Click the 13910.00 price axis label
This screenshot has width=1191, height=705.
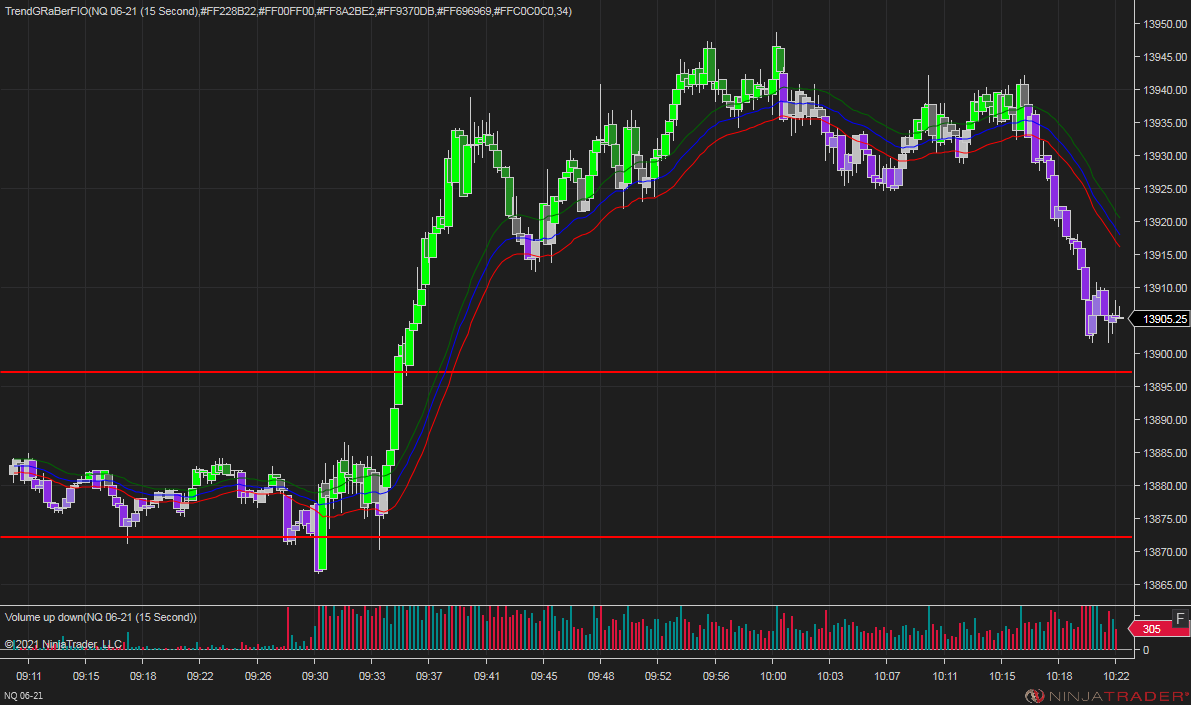pyautogui.click(x=1164, y=288)
